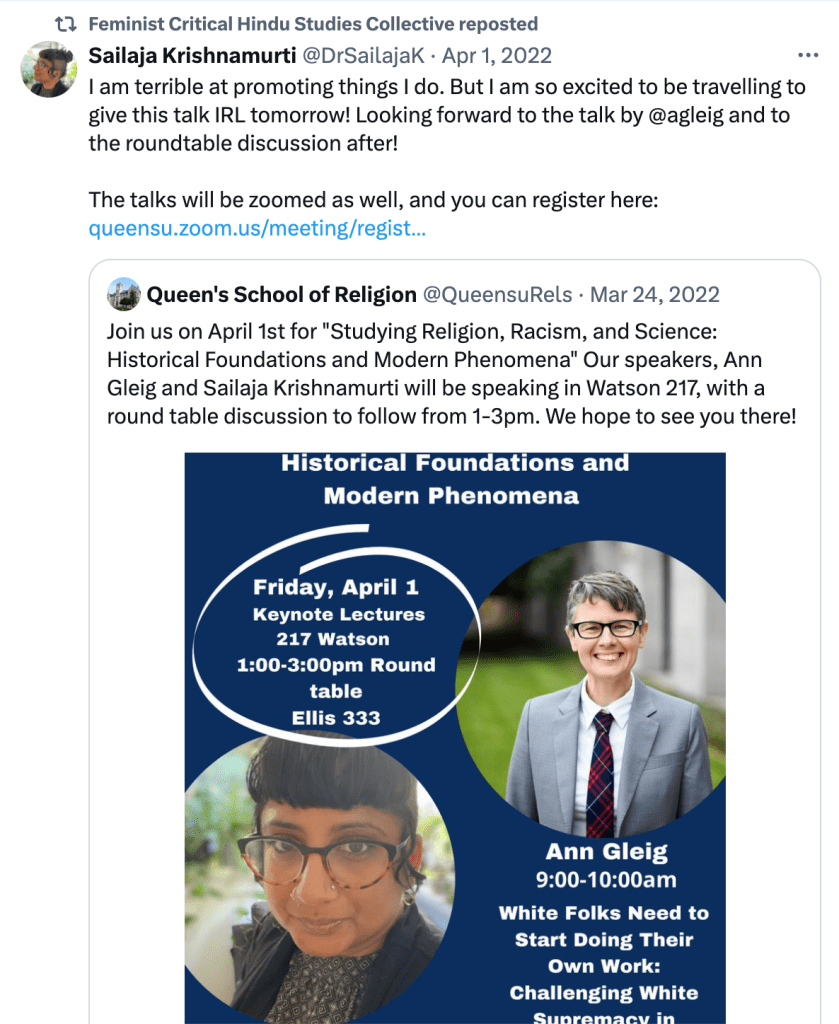
Task: Click the @QueensuRels handle
Action: 497,294
